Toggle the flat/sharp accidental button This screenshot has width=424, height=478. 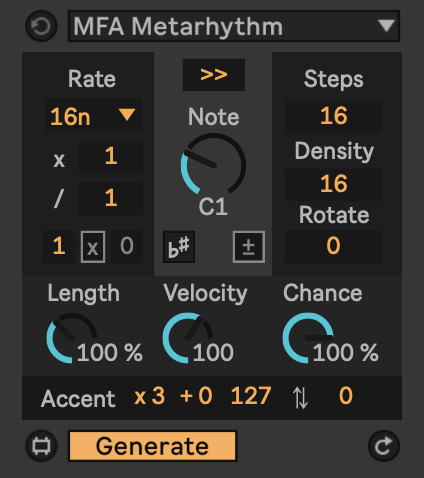(x=179, y=247)
